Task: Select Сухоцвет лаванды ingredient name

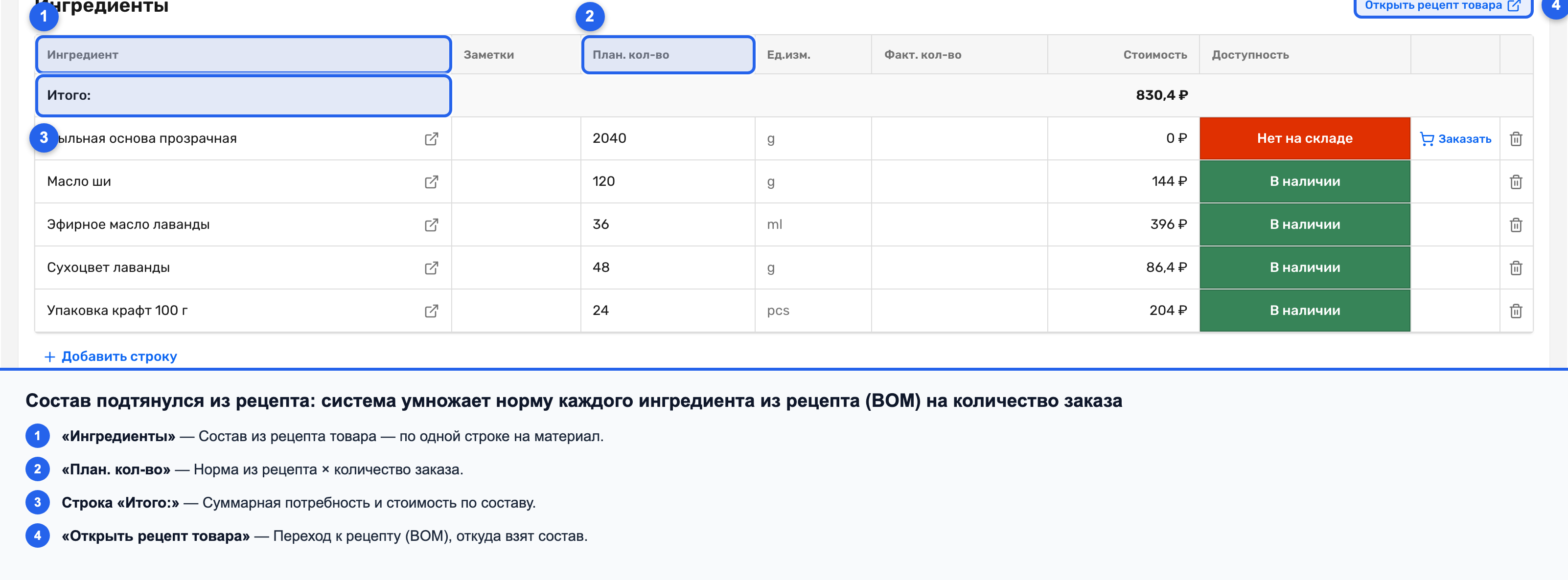Action: (x=108, y=268)
